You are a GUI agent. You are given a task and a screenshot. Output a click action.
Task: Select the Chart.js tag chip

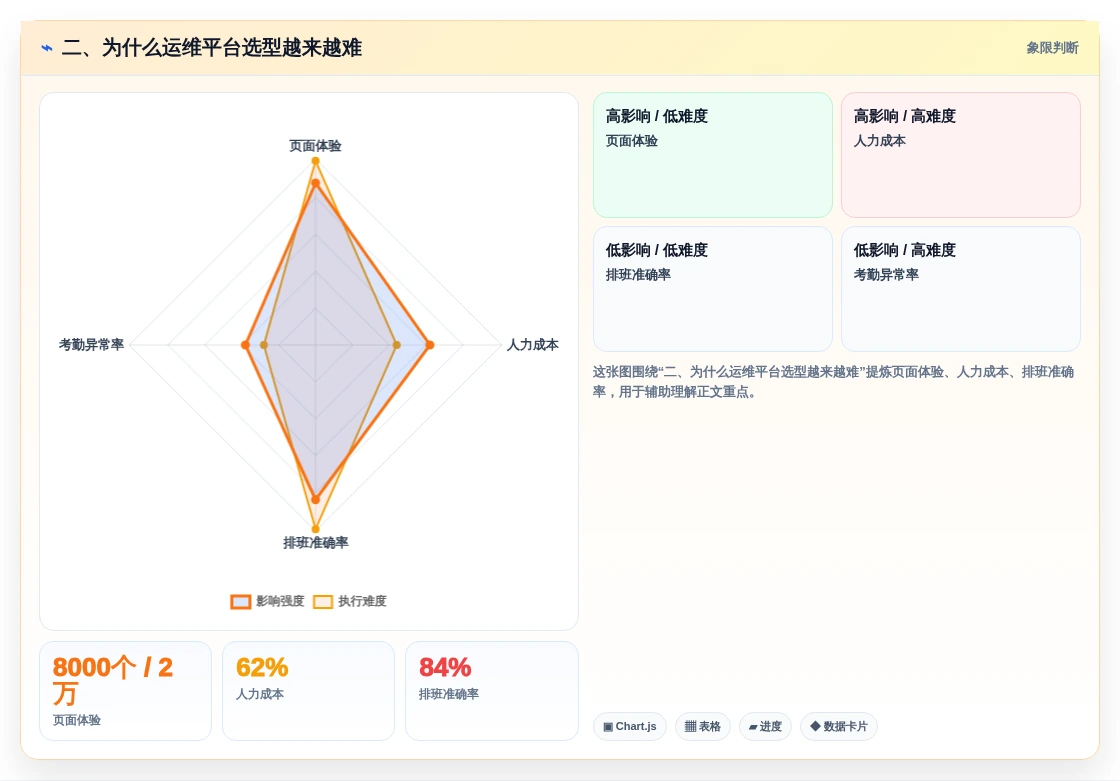(x=629, y=726)
